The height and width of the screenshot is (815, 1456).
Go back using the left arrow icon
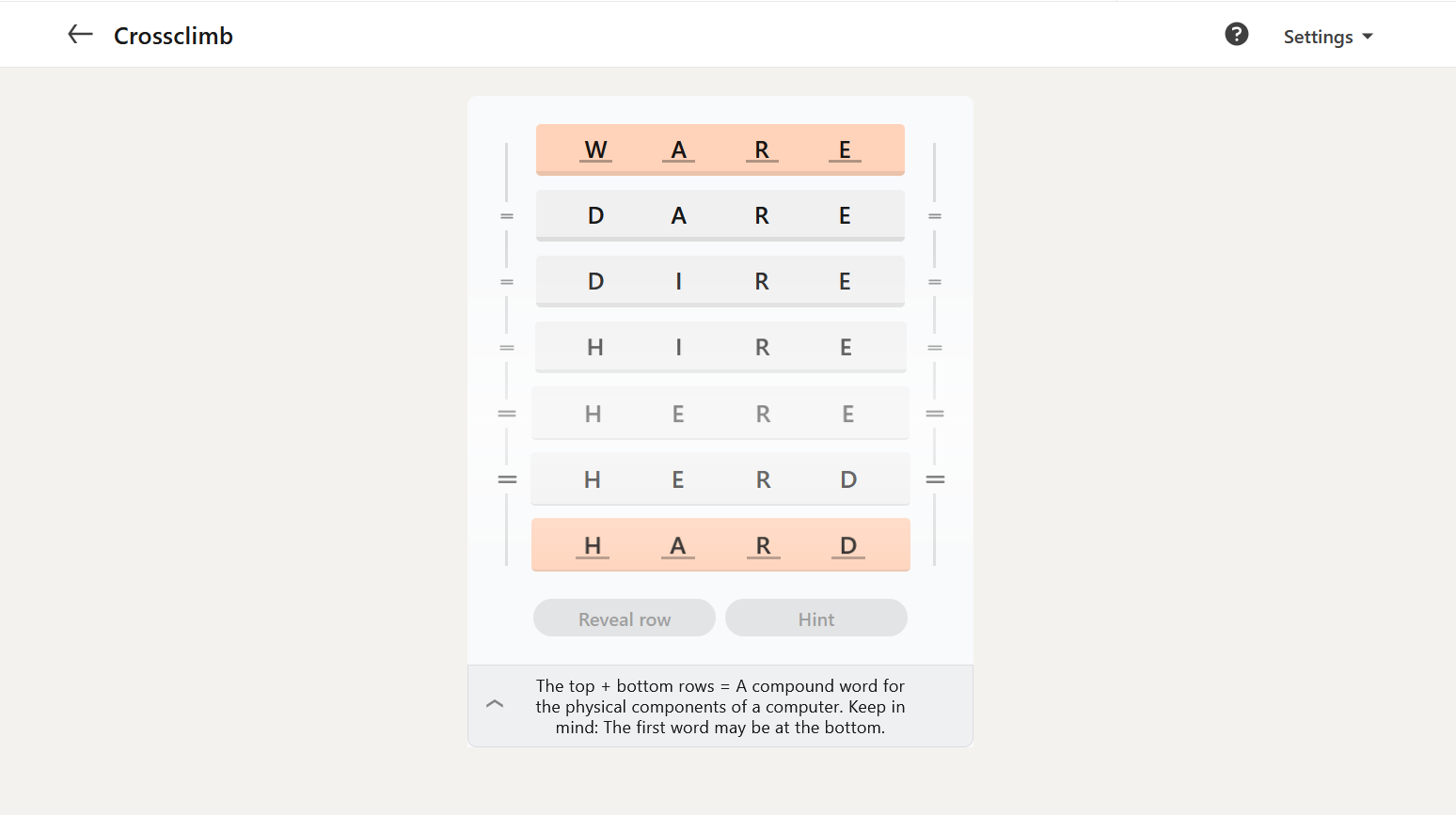(x=81, y=35)
